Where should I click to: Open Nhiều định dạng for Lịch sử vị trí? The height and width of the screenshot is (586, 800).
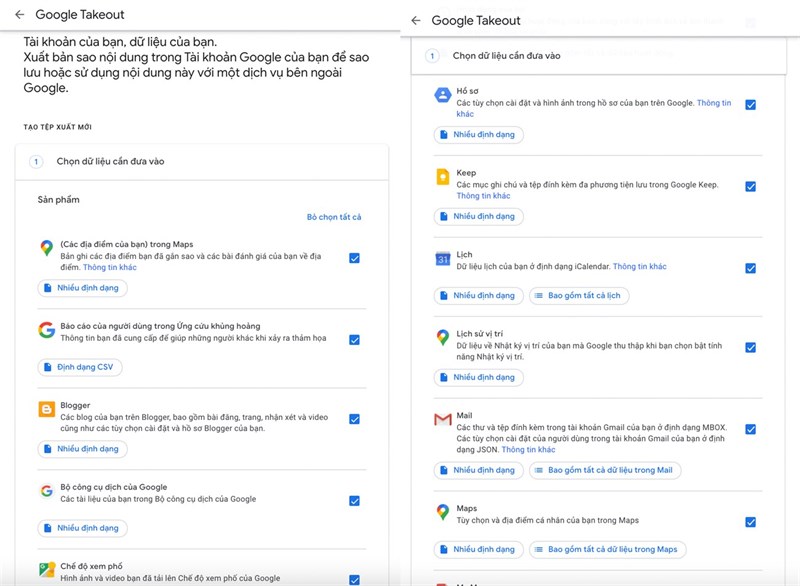tap(479, 377)
